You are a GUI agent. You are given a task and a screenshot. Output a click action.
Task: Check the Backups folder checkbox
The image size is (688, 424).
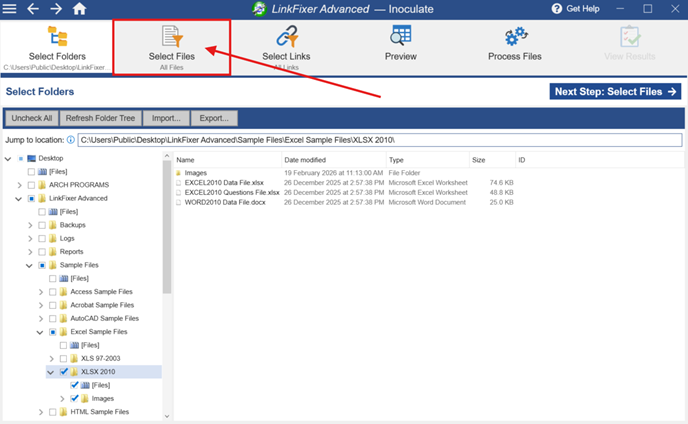click(42, 225)
